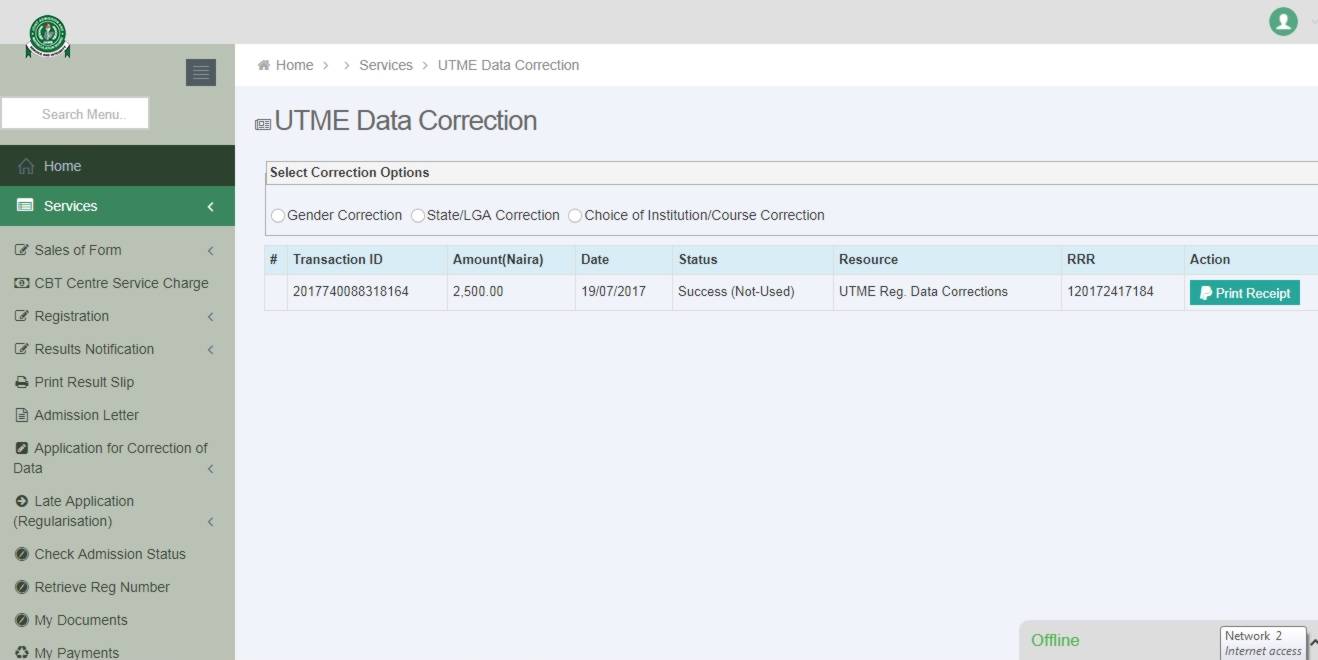The image size is (1318, 660).
Task: Open Home in the sidebar menu
Action: click(x=117, y=166)
